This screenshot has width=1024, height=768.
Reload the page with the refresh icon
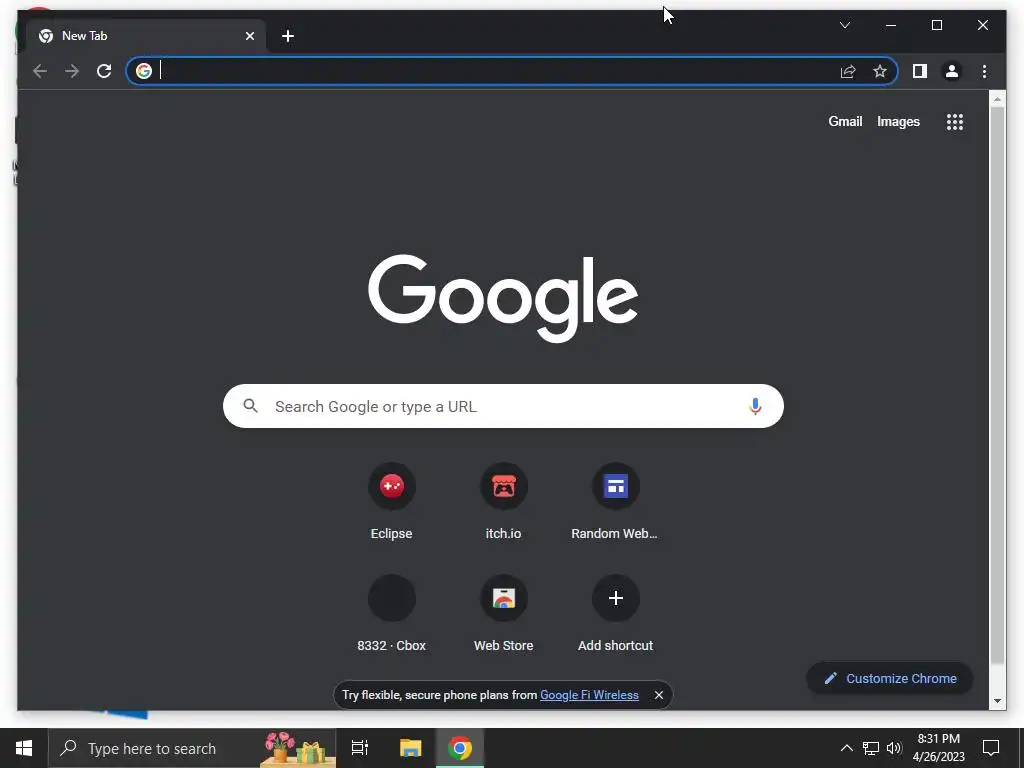(x=104, y=71)
